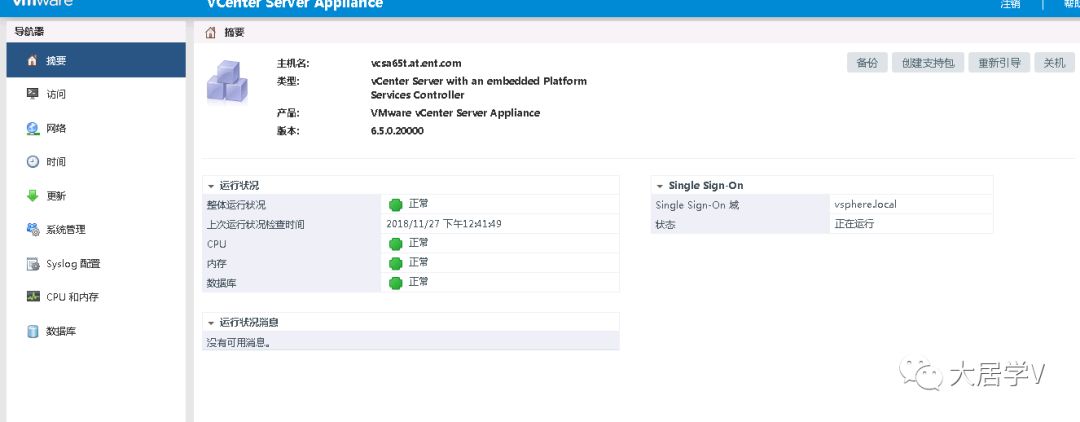Click the Syslog 配置 icon
This screenshot has width=1080, height=422.
32,264
